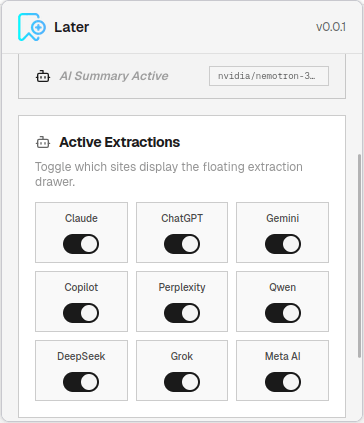
Task: Click the Toggle which sites description text
Action: 169,174
